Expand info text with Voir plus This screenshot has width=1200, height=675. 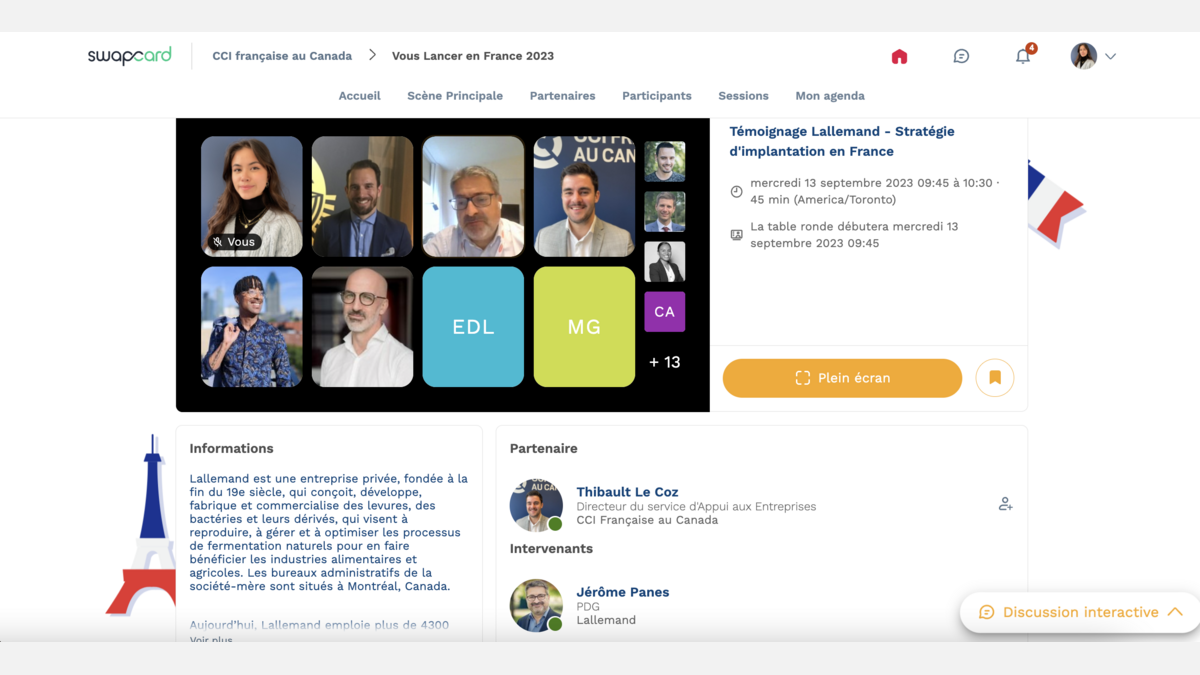211,638
